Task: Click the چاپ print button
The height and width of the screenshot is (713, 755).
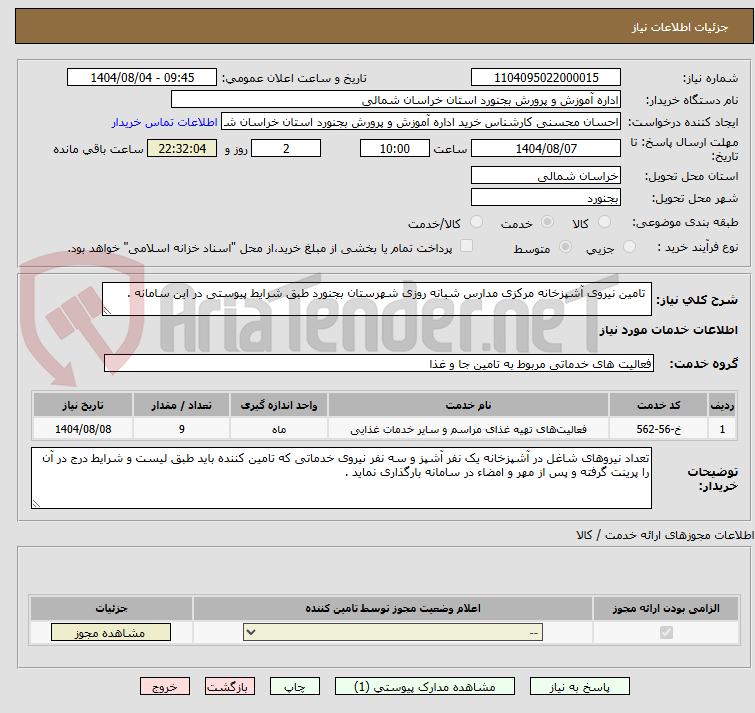Action: coord(294,687)
